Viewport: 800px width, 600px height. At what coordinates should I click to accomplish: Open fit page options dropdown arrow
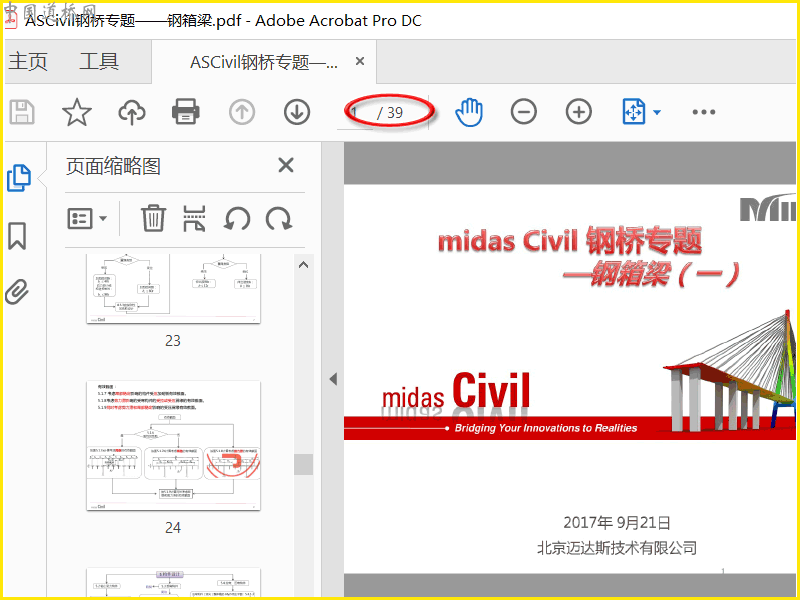pos(657,112)
